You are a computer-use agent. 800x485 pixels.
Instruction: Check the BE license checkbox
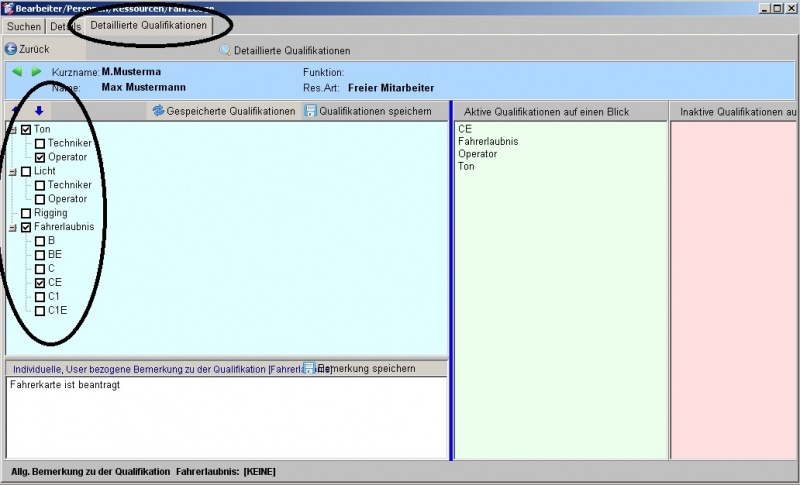[40, 255]
